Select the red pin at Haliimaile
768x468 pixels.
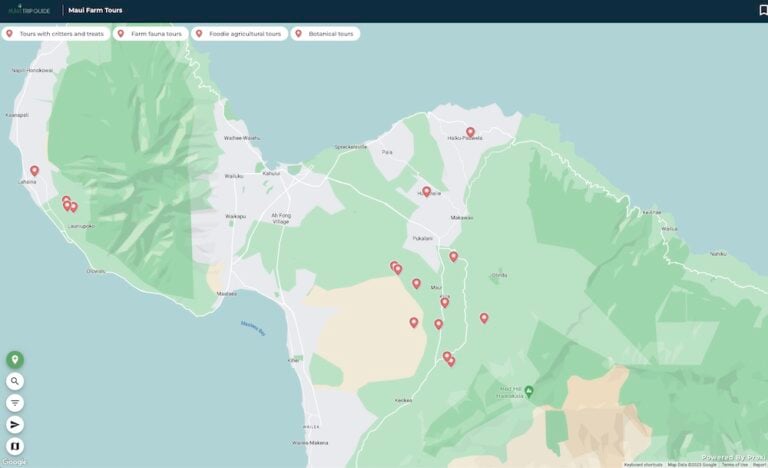427,192
